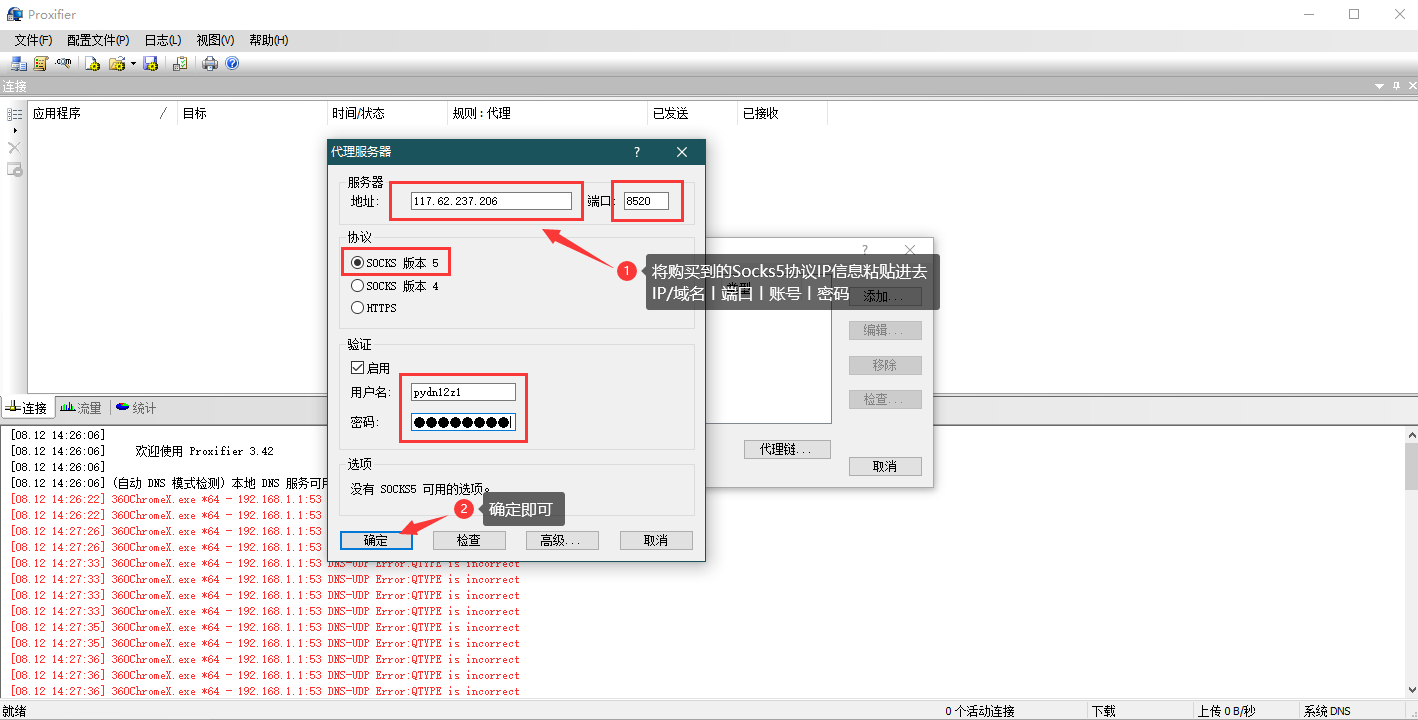Click 取消 in the proxy server dialog

656,540
